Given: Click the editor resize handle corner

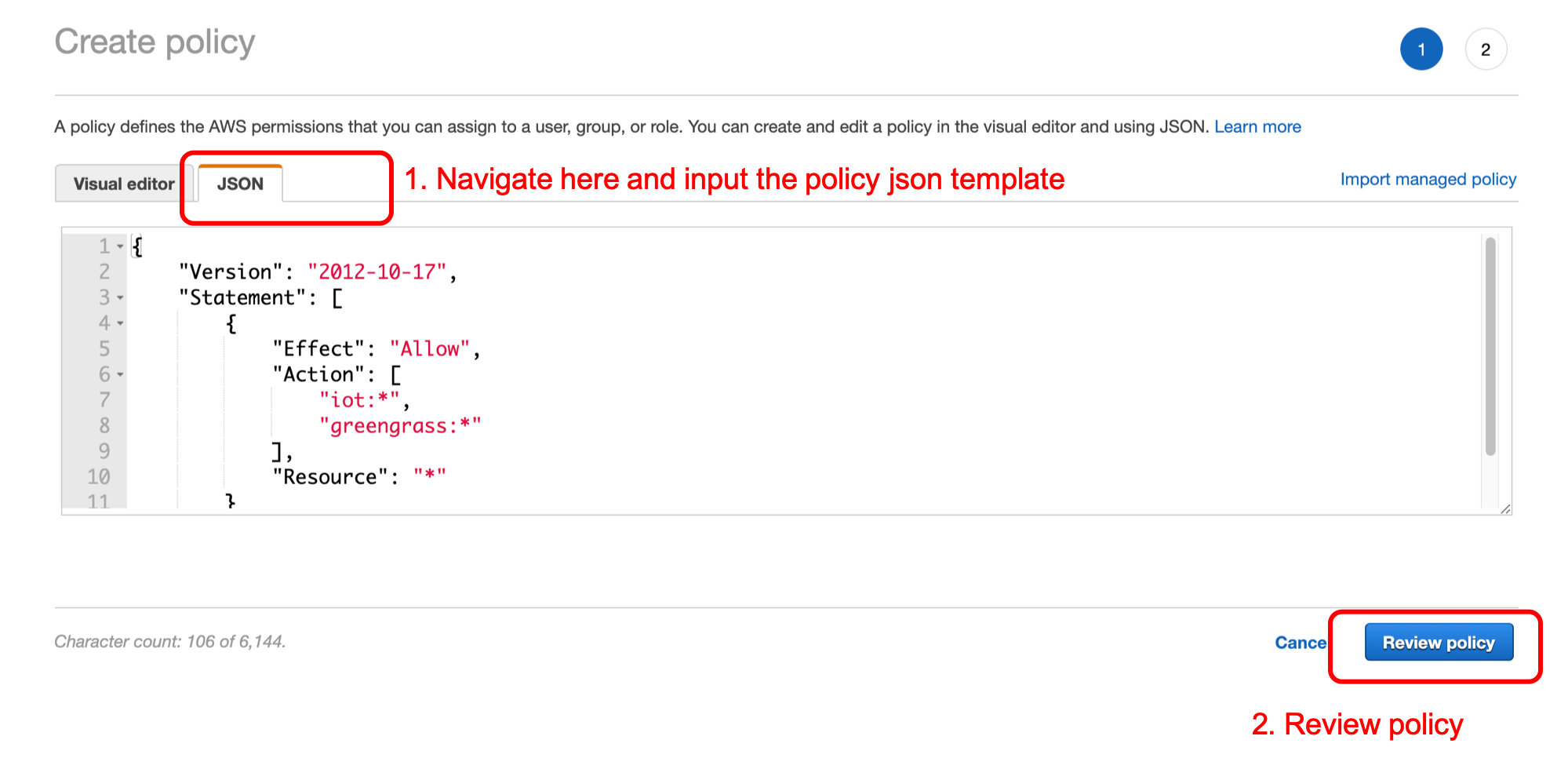Looking at the screenshot, I should click(x=1505, y=509).
